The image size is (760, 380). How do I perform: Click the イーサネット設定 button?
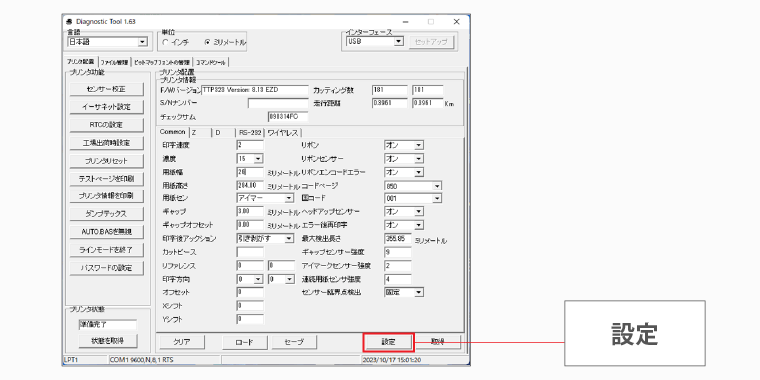tap(107, 107)
